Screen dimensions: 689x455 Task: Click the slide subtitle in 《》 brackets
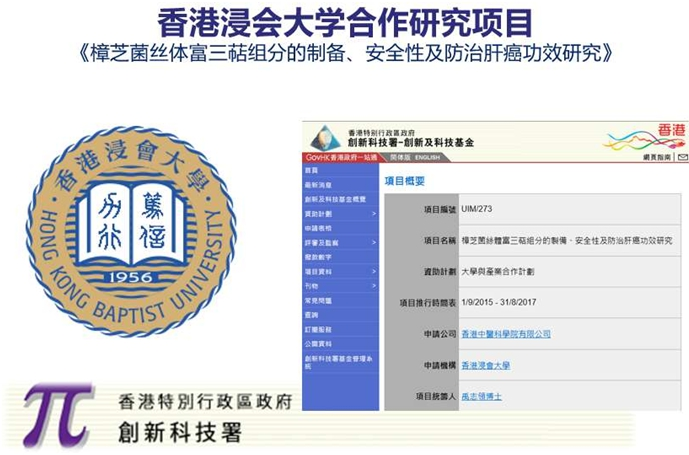pyautogui.click(x=345, y=54)
